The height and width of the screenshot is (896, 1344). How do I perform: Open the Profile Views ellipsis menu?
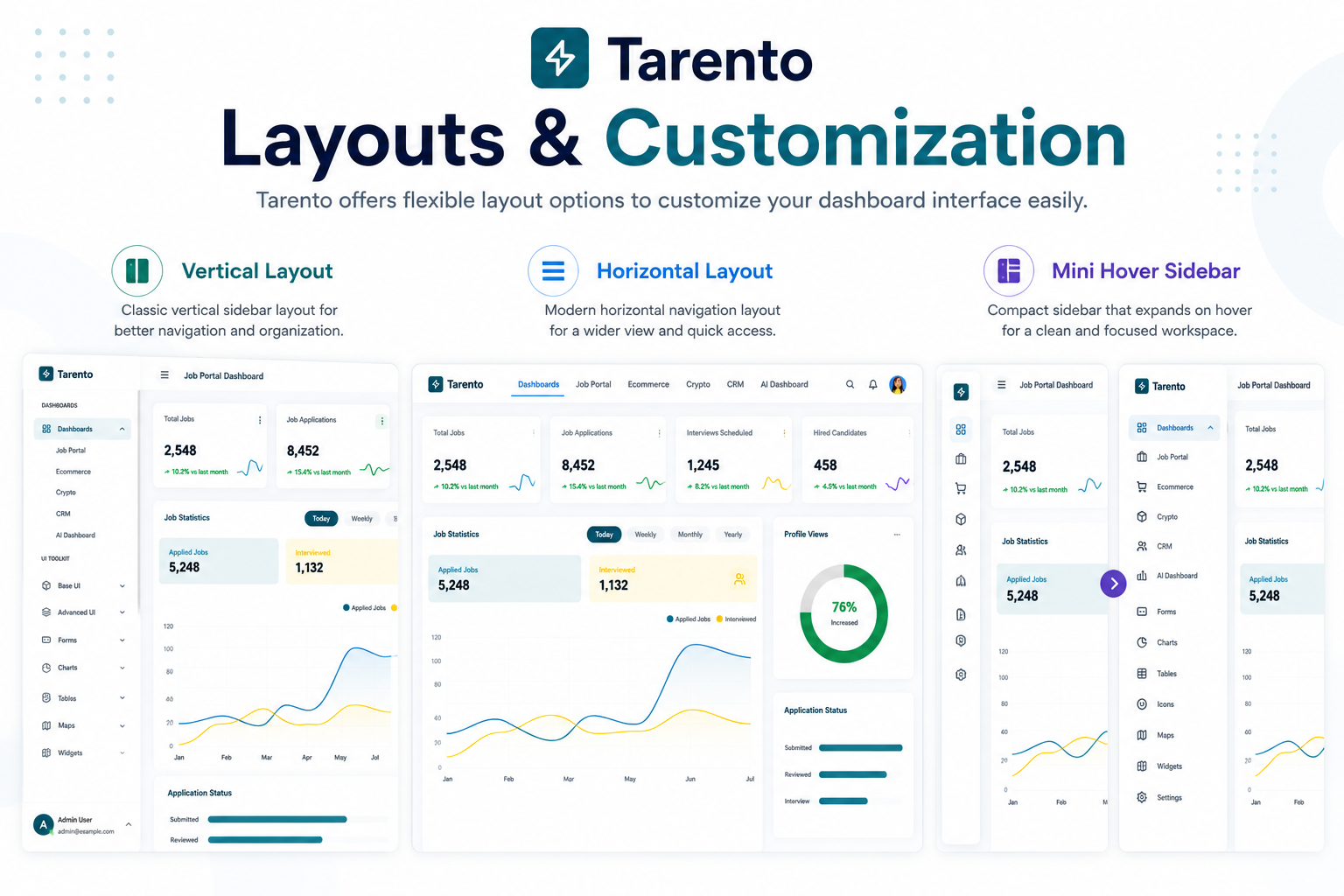pyautogui.click(x=897, y=534)
